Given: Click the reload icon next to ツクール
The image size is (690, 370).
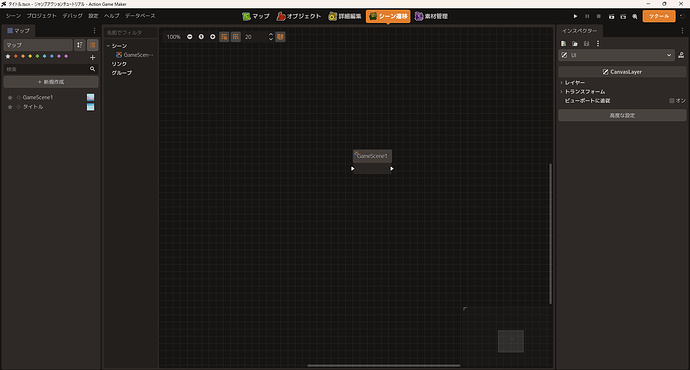Looking at the screenshot, I should [x=683, y=16].
